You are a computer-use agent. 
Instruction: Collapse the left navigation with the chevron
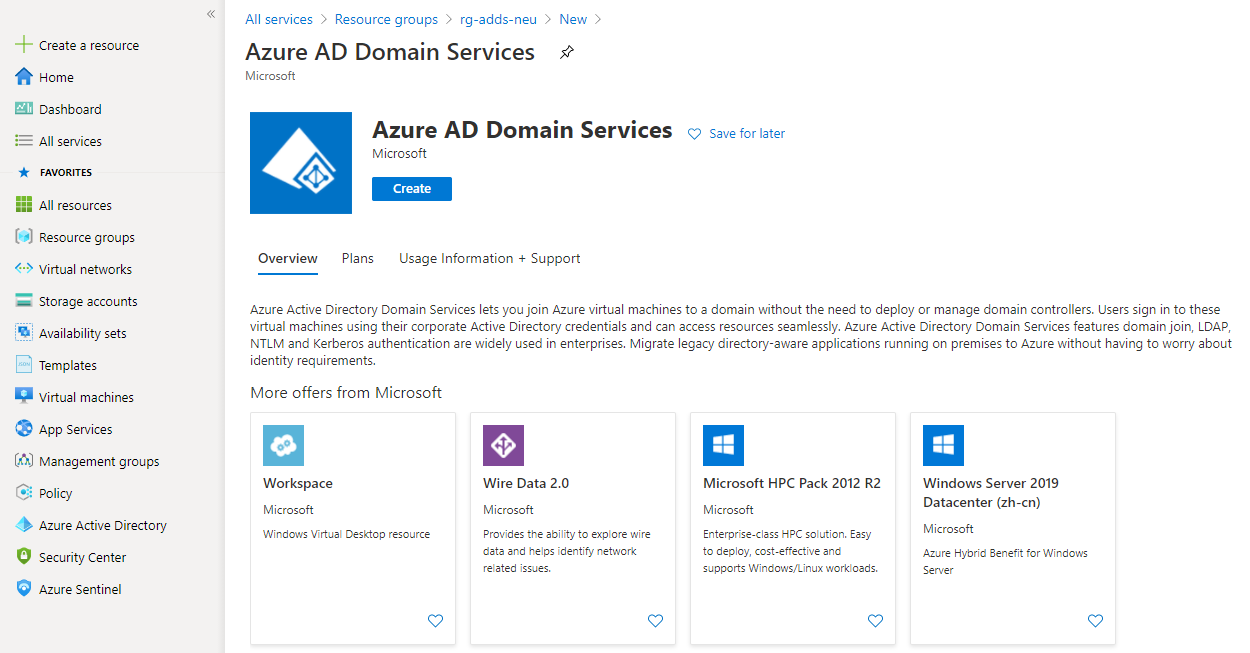point(211,14)
